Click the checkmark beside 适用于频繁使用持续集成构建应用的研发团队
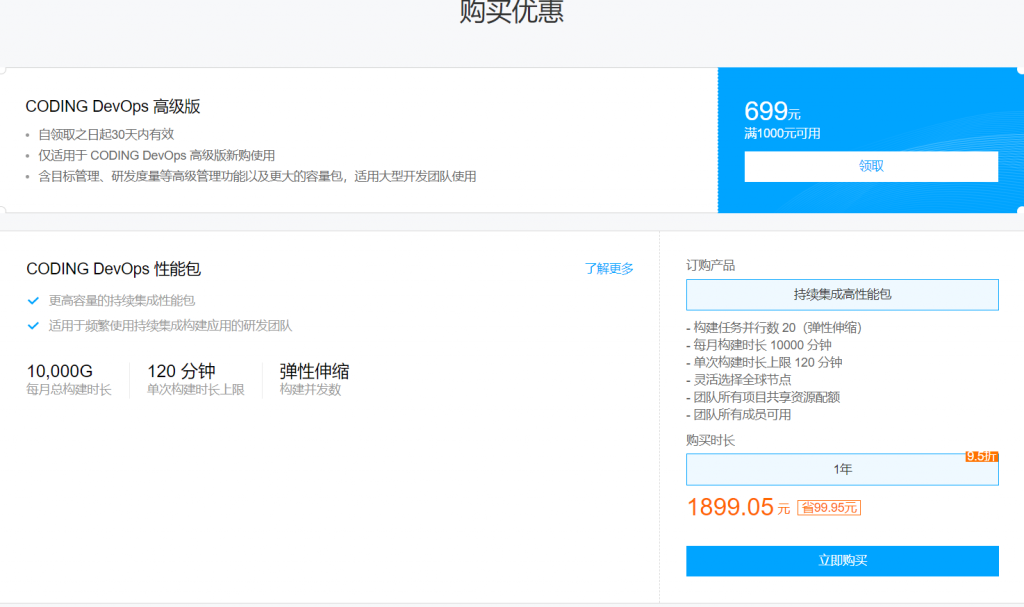 [x=33, y=325]
